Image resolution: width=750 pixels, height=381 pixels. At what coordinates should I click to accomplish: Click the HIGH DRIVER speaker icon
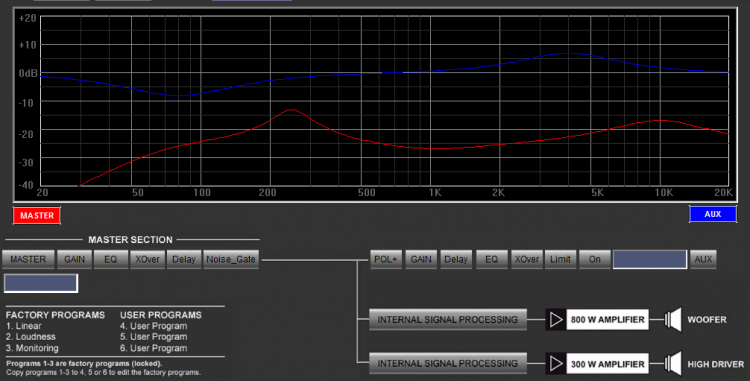tap(673, 364)
